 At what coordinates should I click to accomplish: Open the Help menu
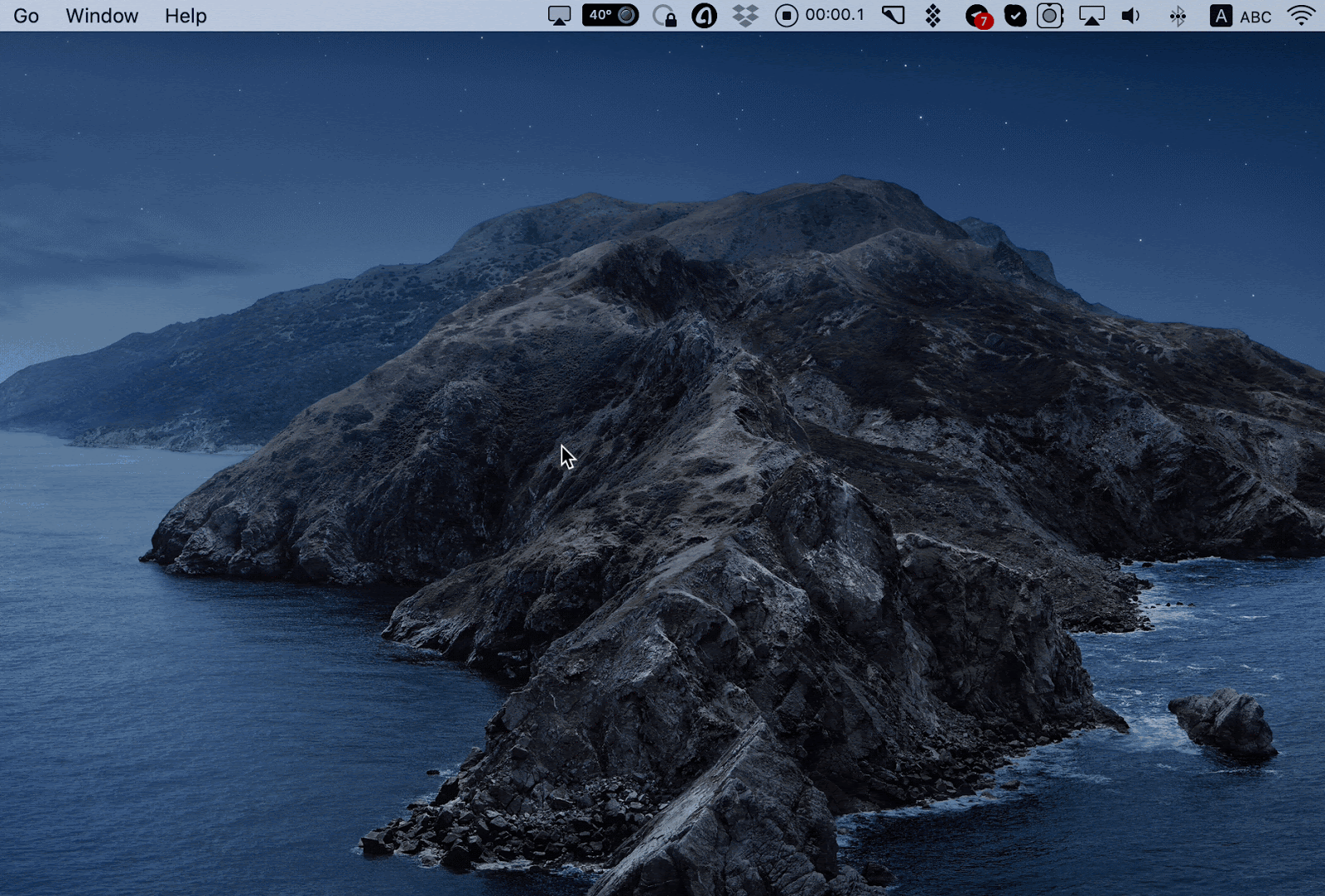tap(185, 16)
